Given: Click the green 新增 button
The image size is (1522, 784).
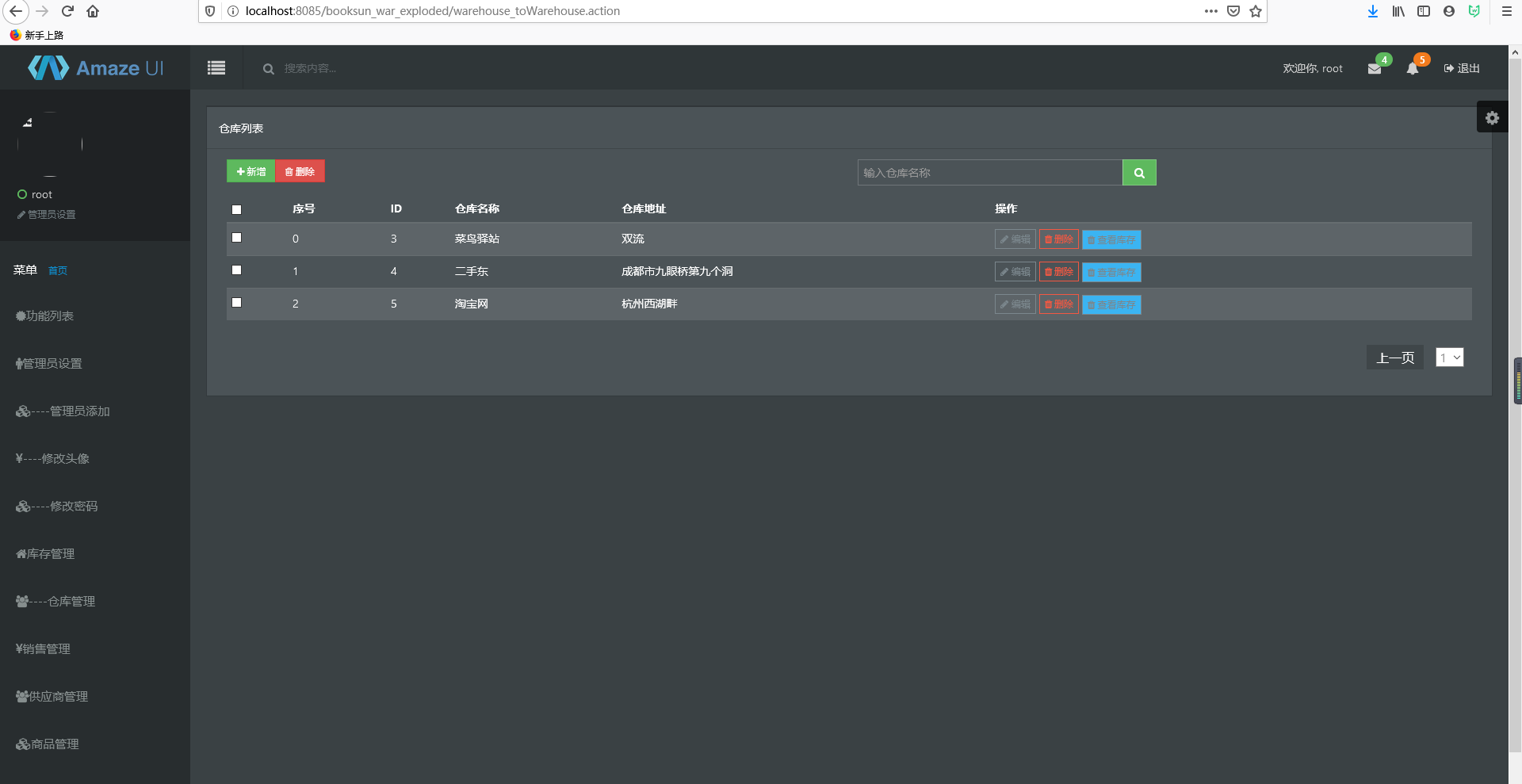Looking at the screenshot, I should coord(251,171).
